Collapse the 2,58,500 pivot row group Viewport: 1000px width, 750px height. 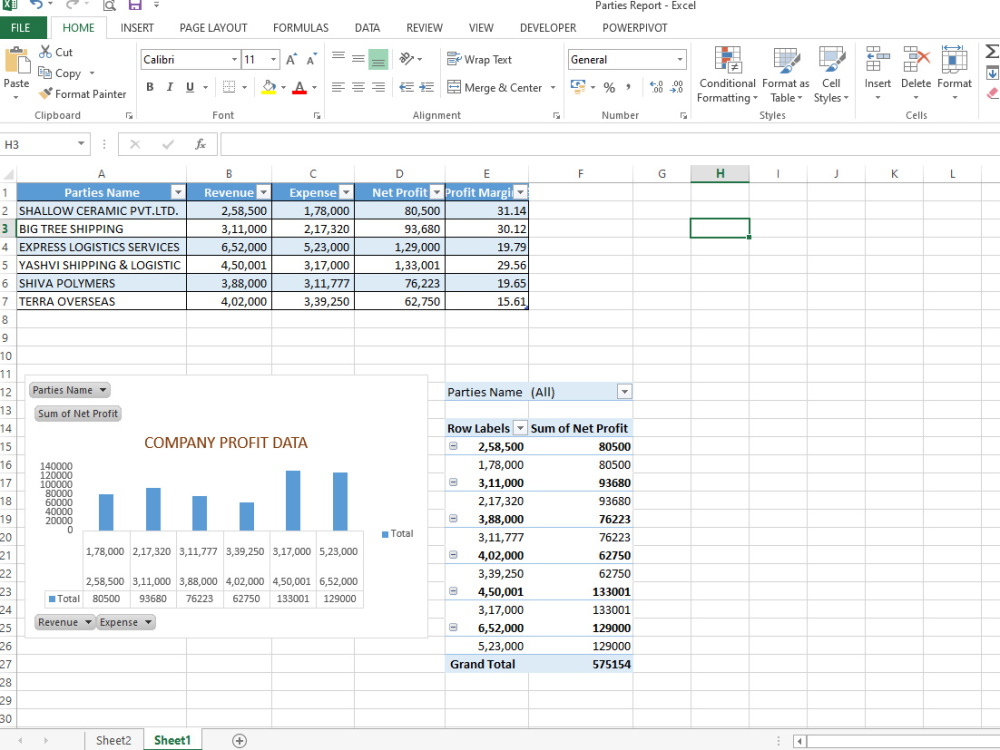point(453,446)
